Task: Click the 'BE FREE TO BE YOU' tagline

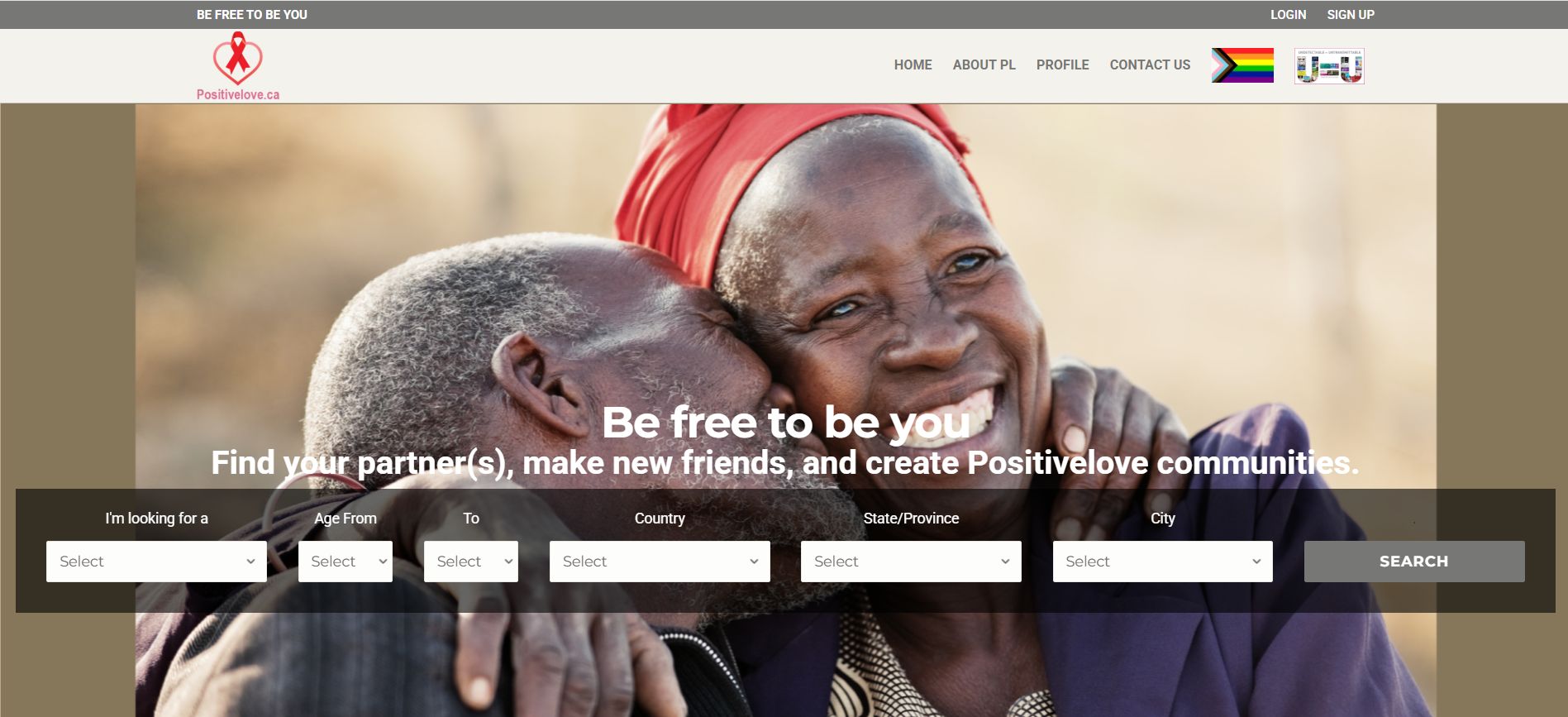Action: click(252, 15)
